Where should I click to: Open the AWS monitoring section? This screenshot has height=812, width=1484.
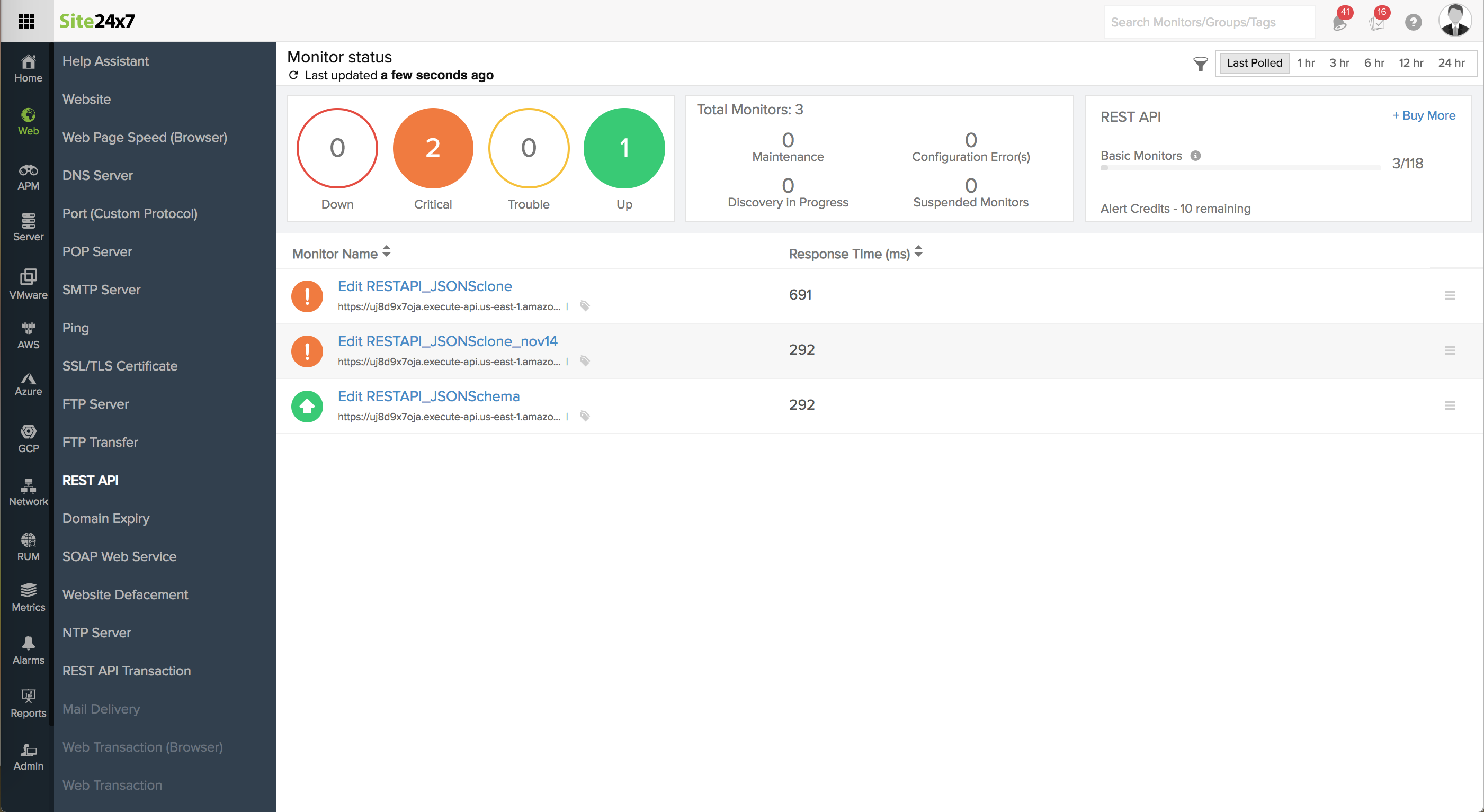[x=27, y=336]
